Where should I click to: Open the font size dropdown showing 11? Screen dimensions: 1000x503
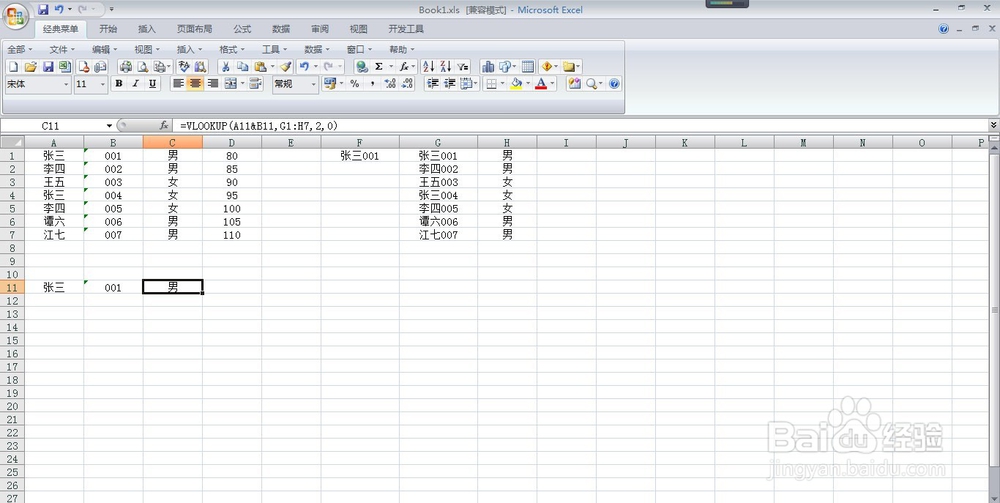point(102,84)
